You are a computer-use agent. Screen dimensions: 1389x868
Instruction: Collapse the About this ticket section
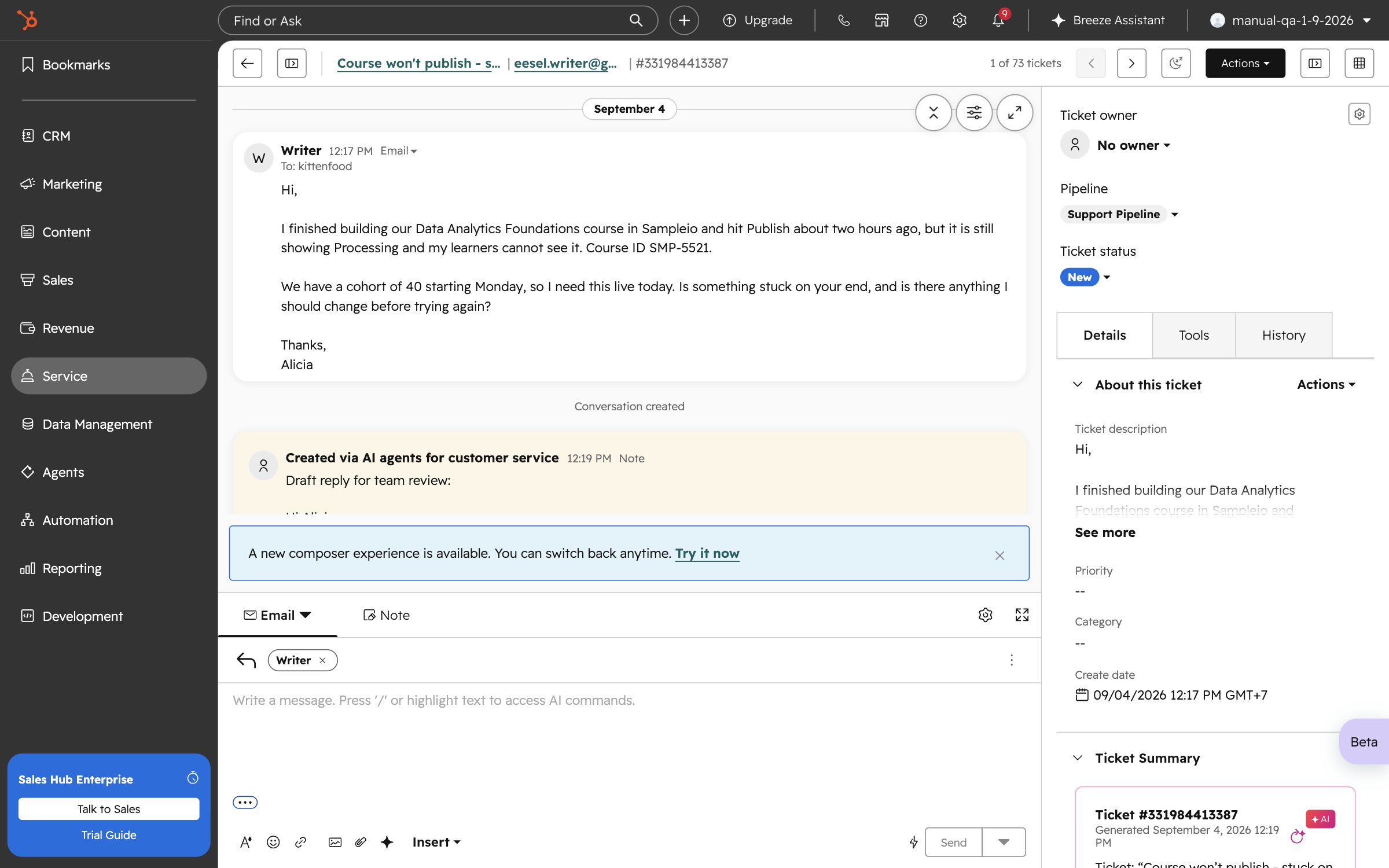click(x=1078, y=384)
